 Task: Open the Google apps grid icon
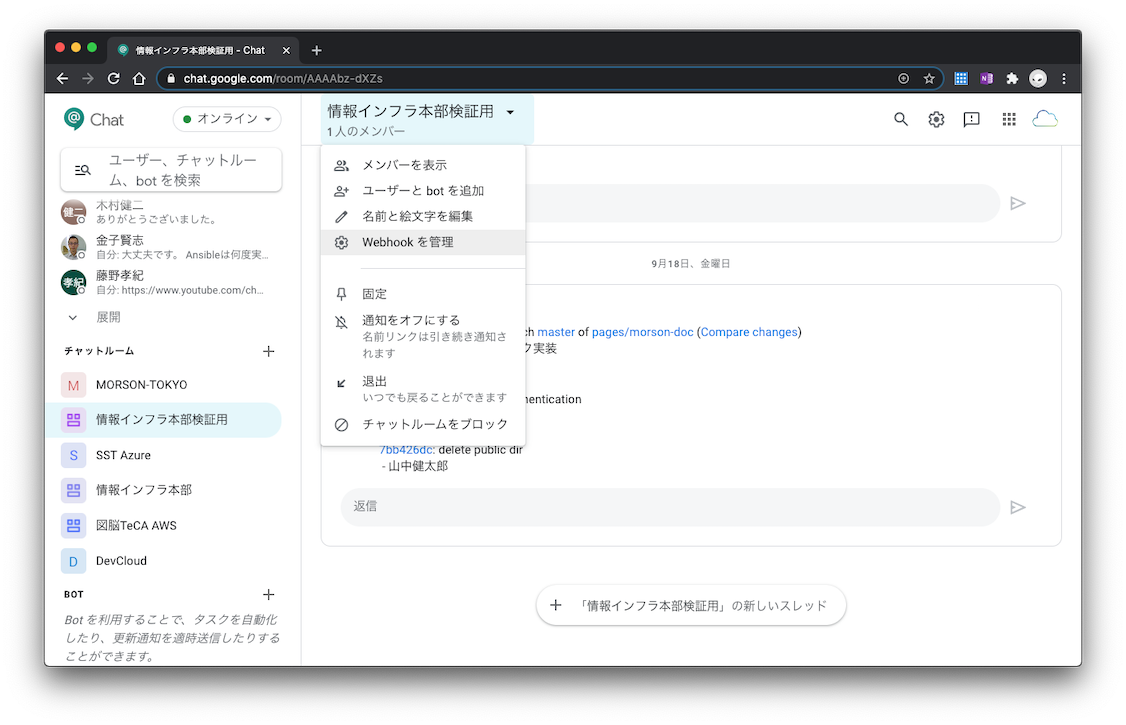(x=1009, y=120)
